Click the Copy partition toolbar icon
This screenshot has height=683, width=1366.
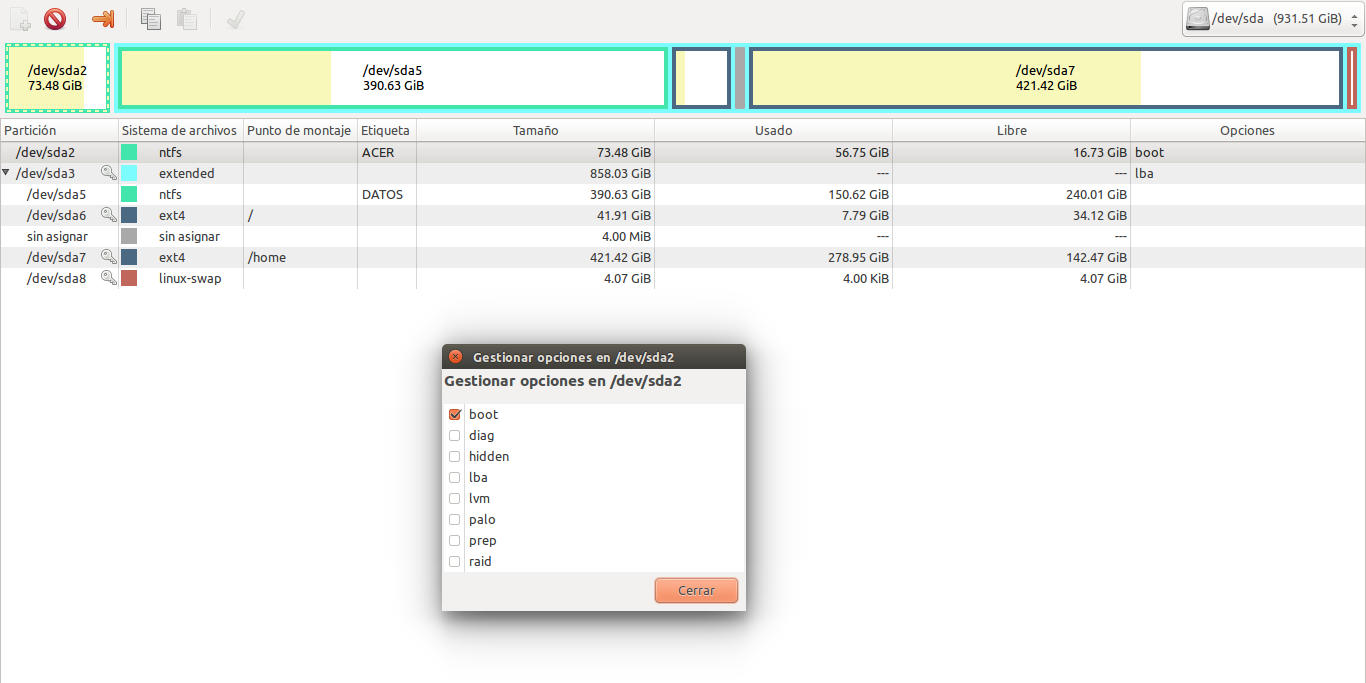click(151, 19)
